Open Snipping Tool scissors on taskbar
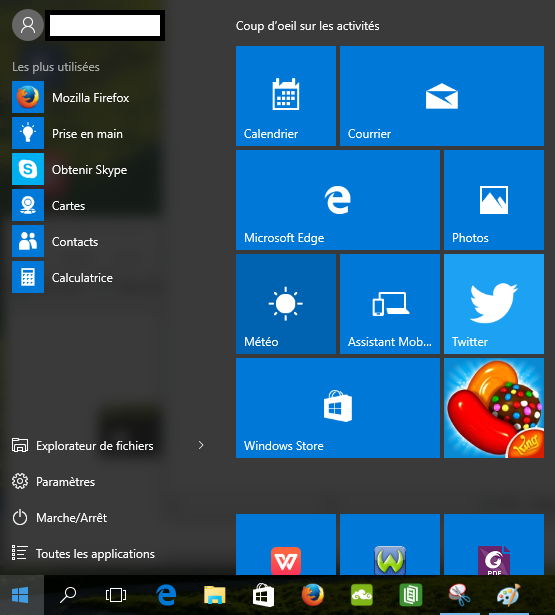The image size is (555, 615). pyautogui.click(x=459, y=595)
